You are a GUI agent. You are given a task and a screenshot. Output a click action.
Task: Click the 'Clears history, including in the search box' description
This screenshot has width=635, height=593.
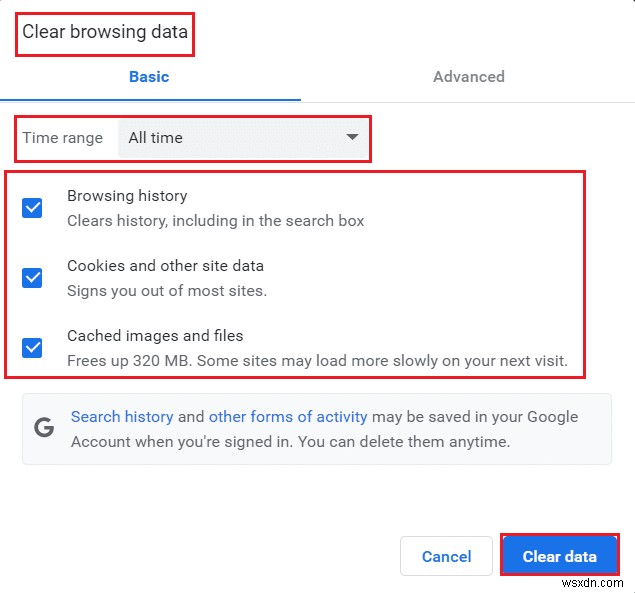click(x=215, y=220)
